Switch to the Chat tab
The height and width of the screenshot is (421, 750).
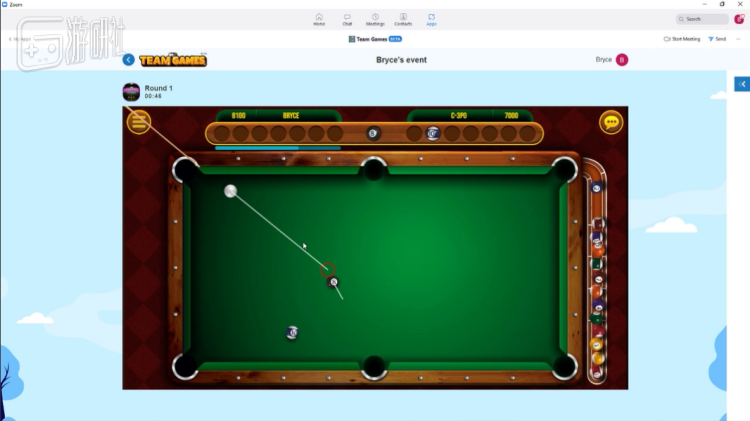347,20
